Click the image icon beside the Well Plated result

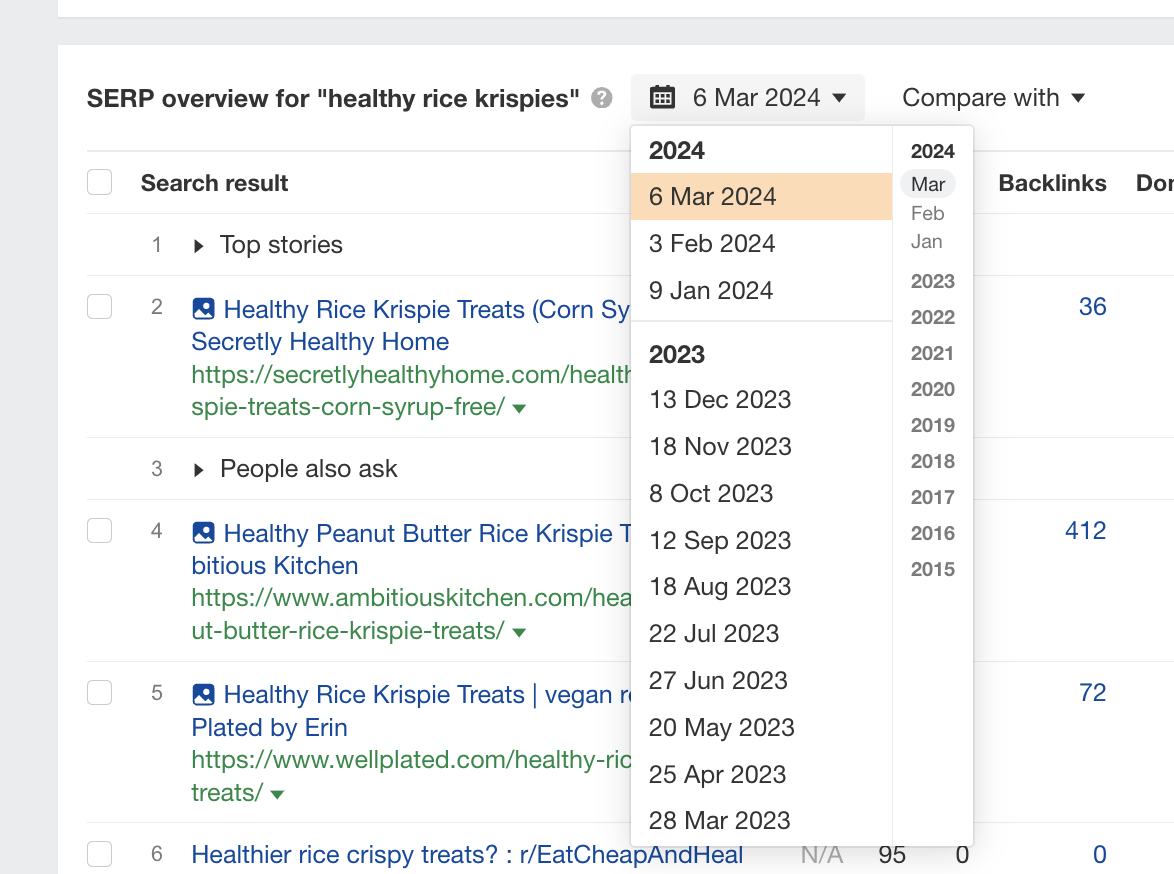point(204,694)
